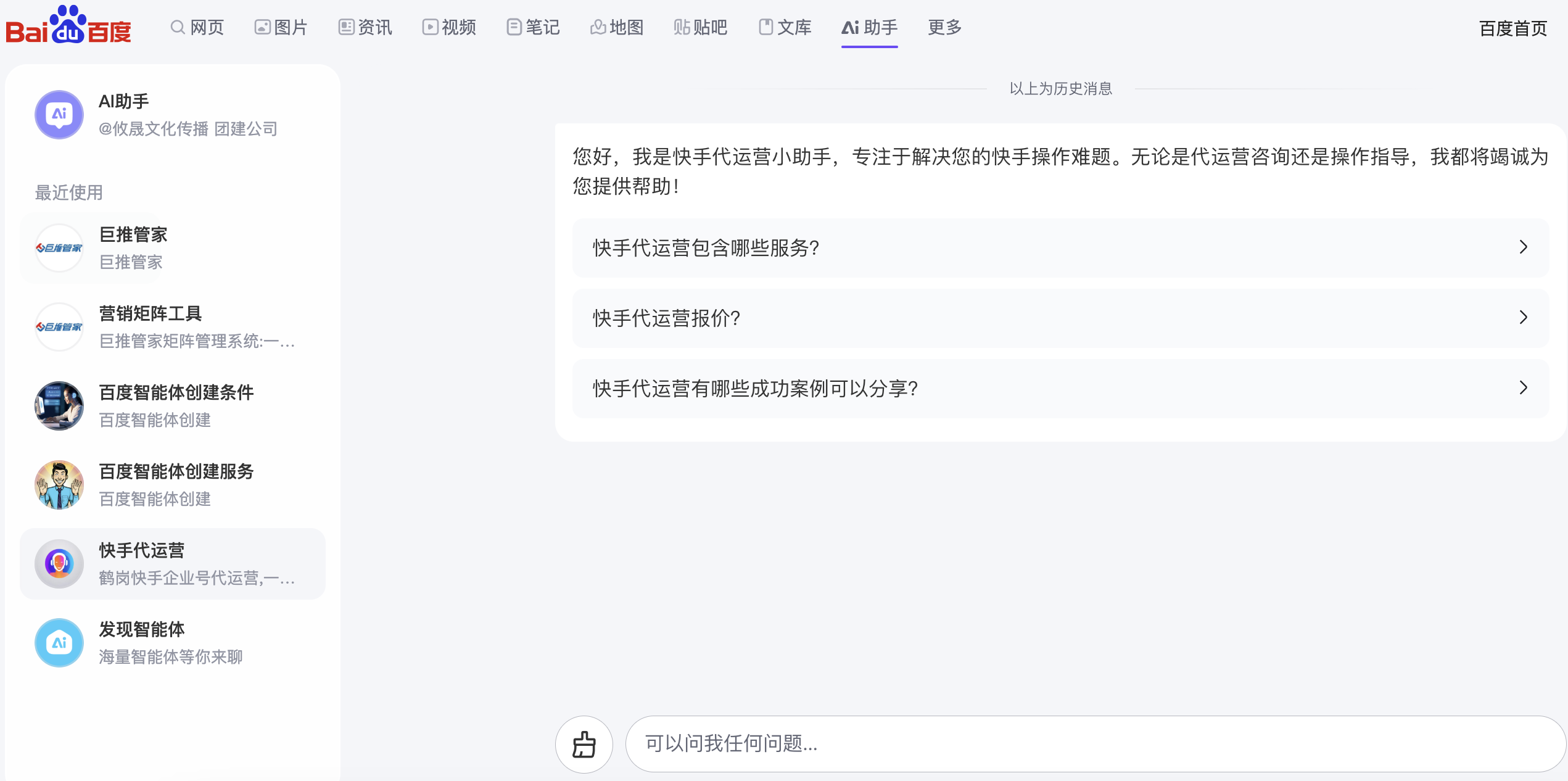The height and width of the screenshot is (781, 1568).
Task: Select the 视频 tab
Action: [x=449, y=27]
